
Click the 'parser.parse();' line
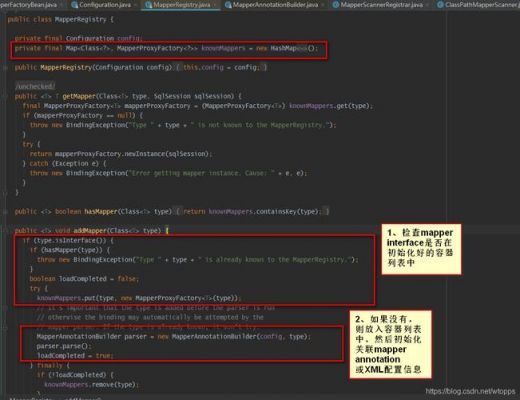64,346
